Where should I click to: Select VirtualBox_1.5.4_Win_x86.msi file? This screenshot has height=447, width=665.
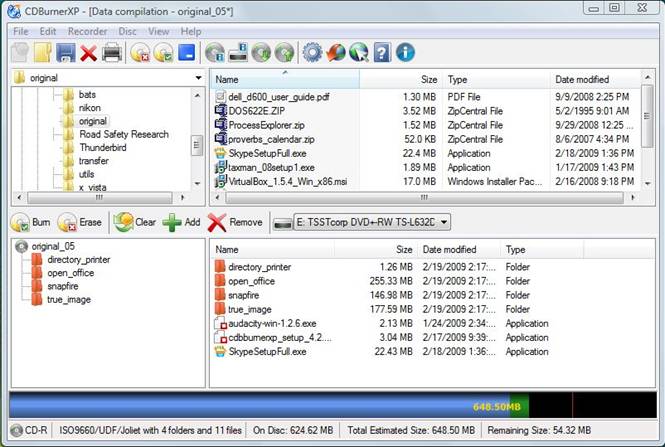(x=288, y=182)
